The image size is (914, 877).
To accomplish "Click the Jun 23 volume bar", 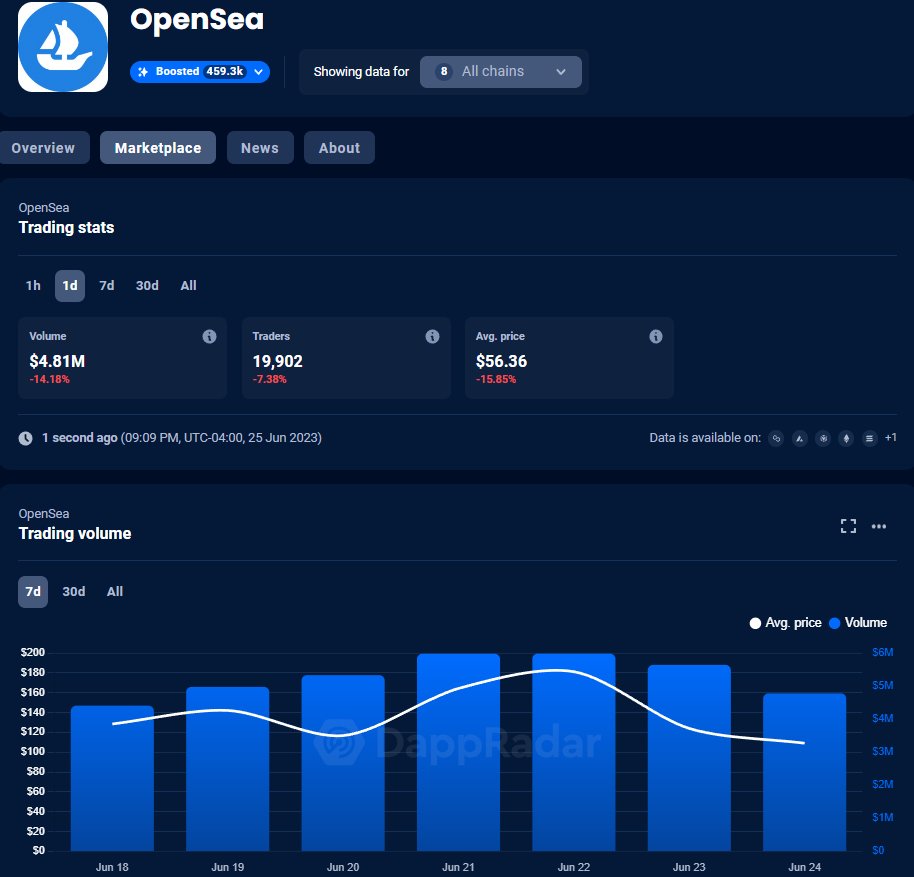I will point(690,758).
